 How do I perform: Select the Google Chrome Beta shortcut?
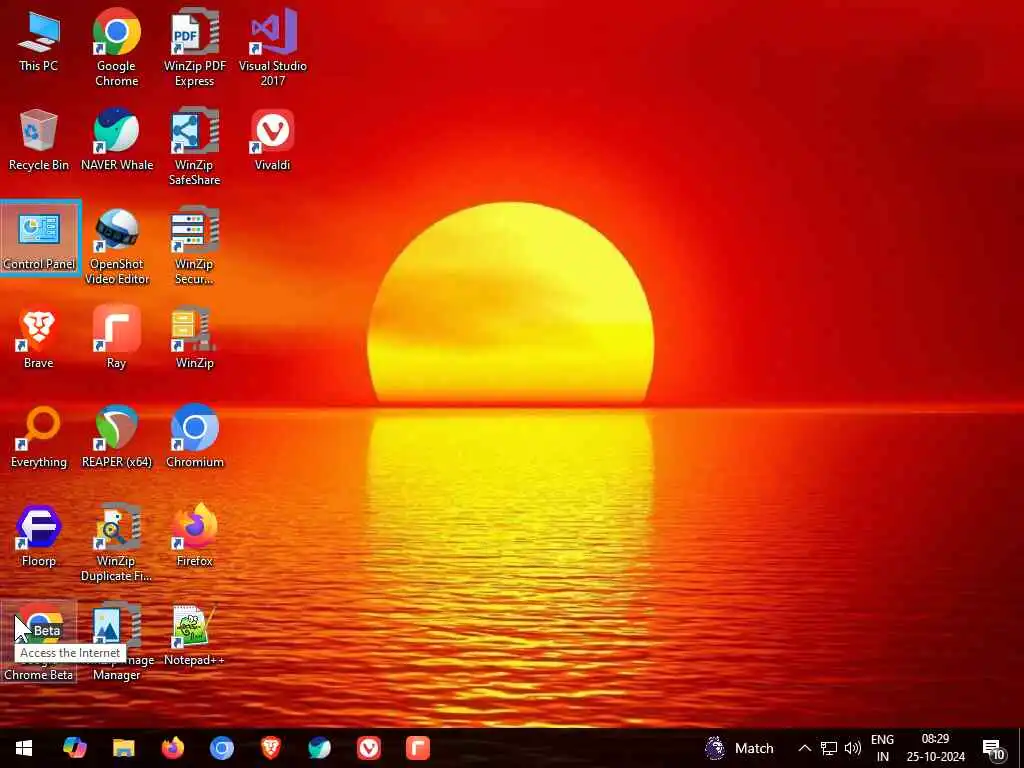39,641
